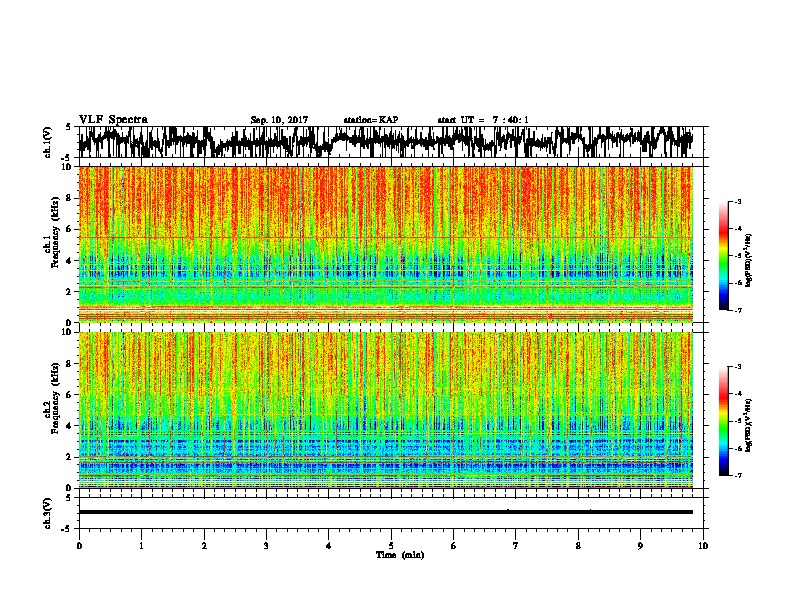Image resolution: width=792 pixels, height=612 pixels.
Task: Click the time axis tick label '5'
Action: (391, 546)
